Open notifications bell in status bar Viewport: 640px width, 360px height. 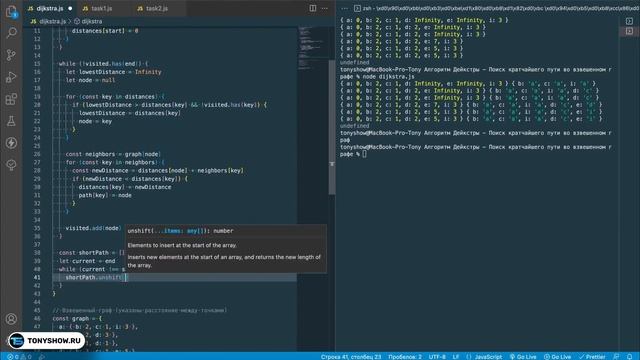[x=630, y=357]
